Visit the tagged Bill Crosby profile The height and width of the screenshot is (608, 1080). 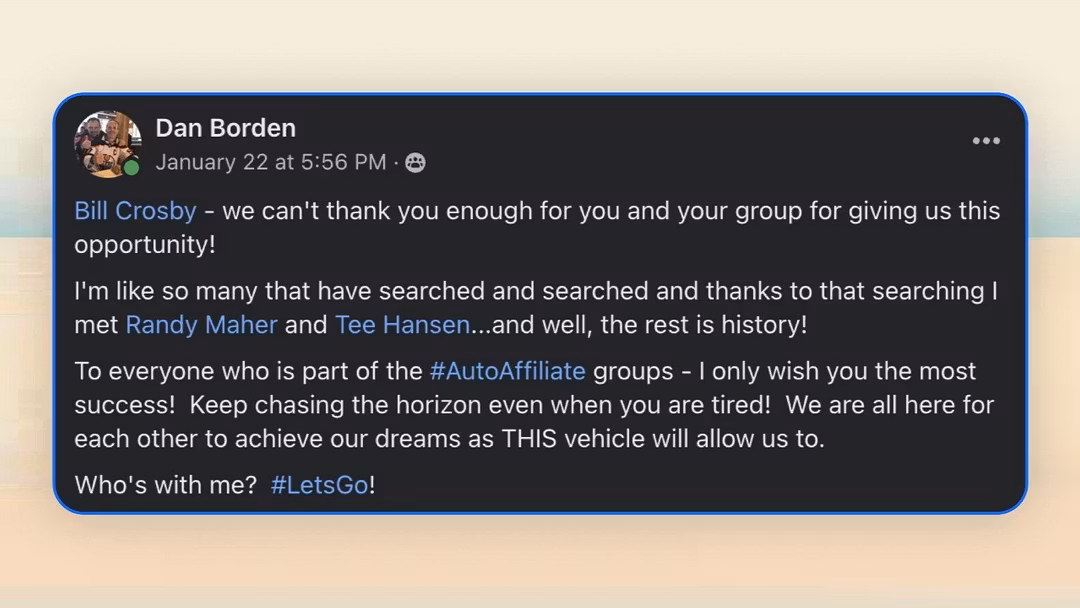click(x=135, y=211)
